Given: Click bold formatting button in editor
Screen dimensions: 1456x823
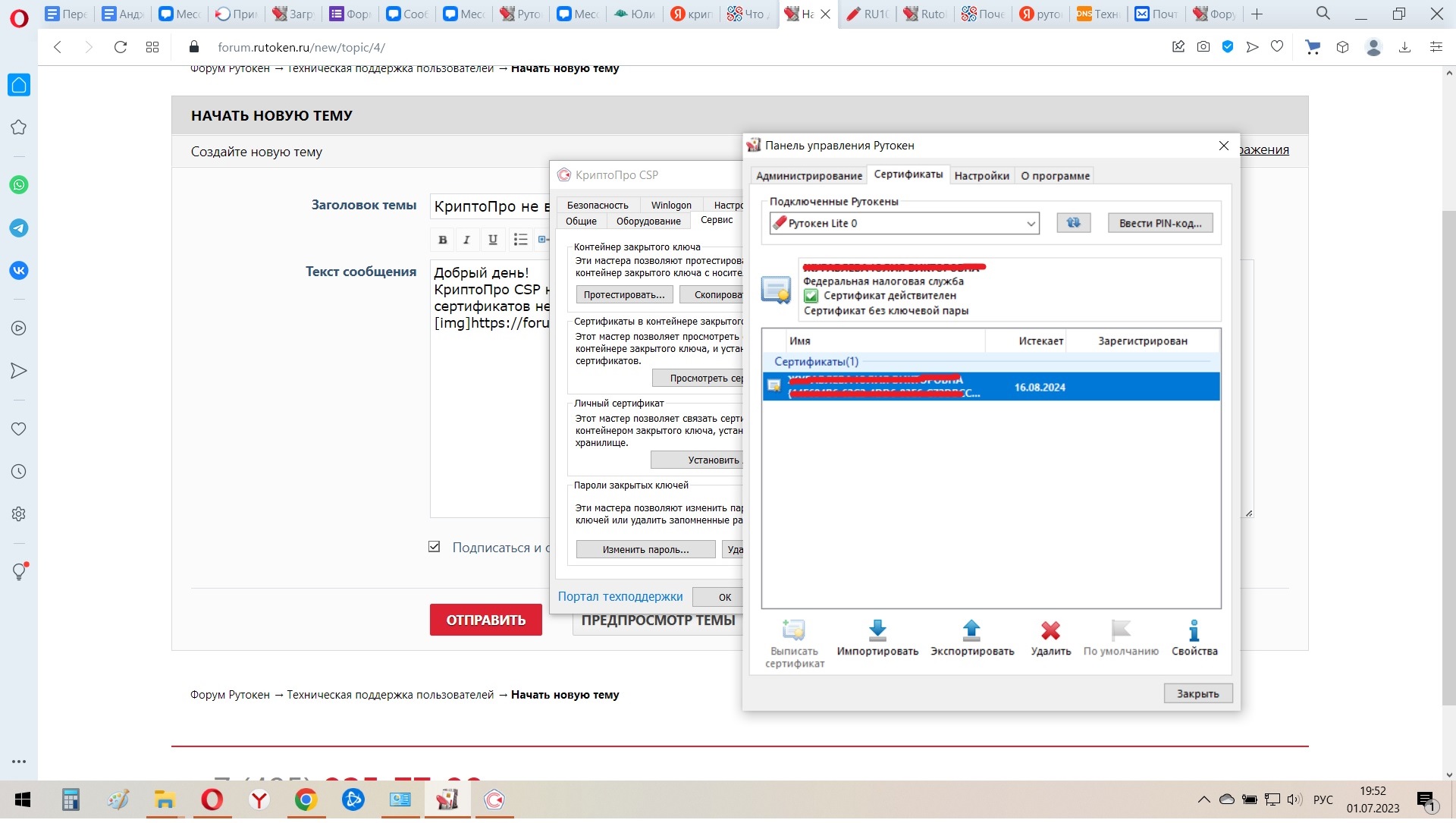Looking at the screenshot, I should pyautogui.click(x=443, y=240).
